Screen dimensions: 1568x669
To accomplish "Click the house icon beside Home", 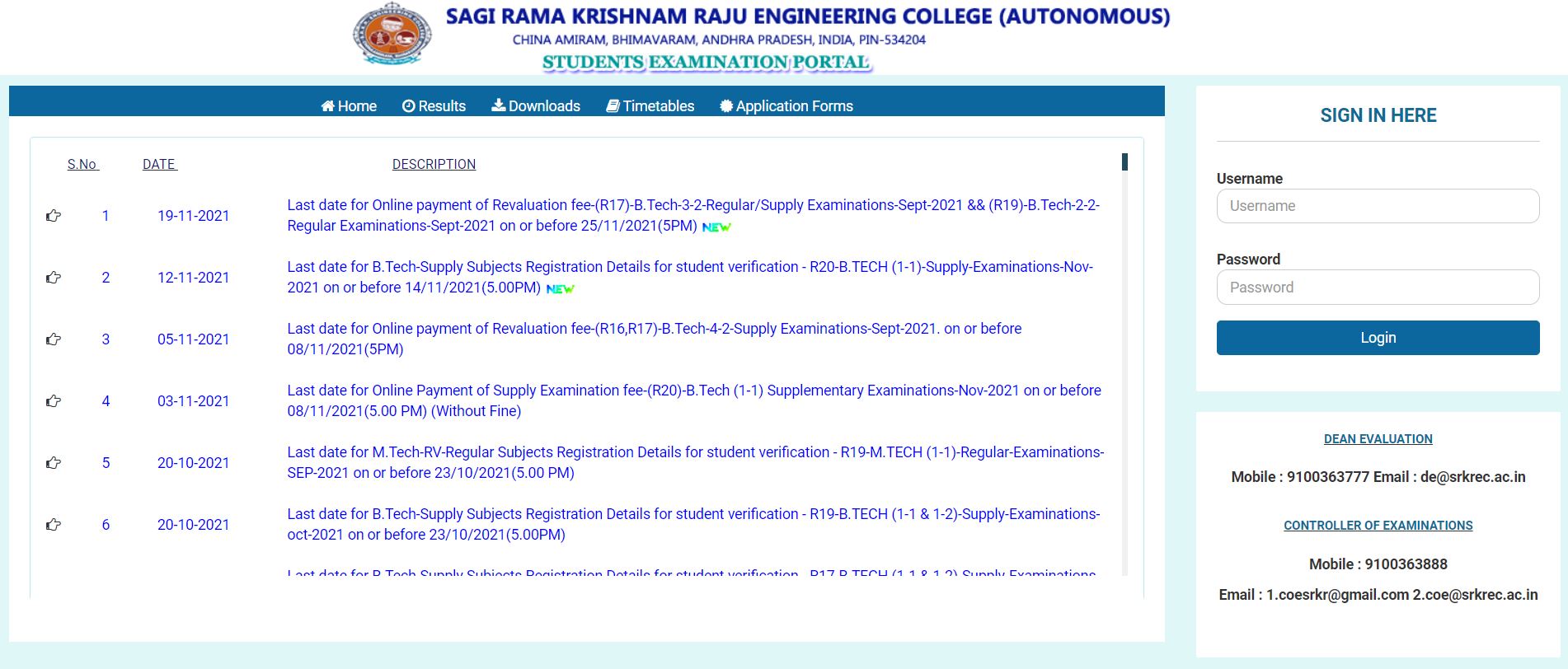I will (328, 105).
